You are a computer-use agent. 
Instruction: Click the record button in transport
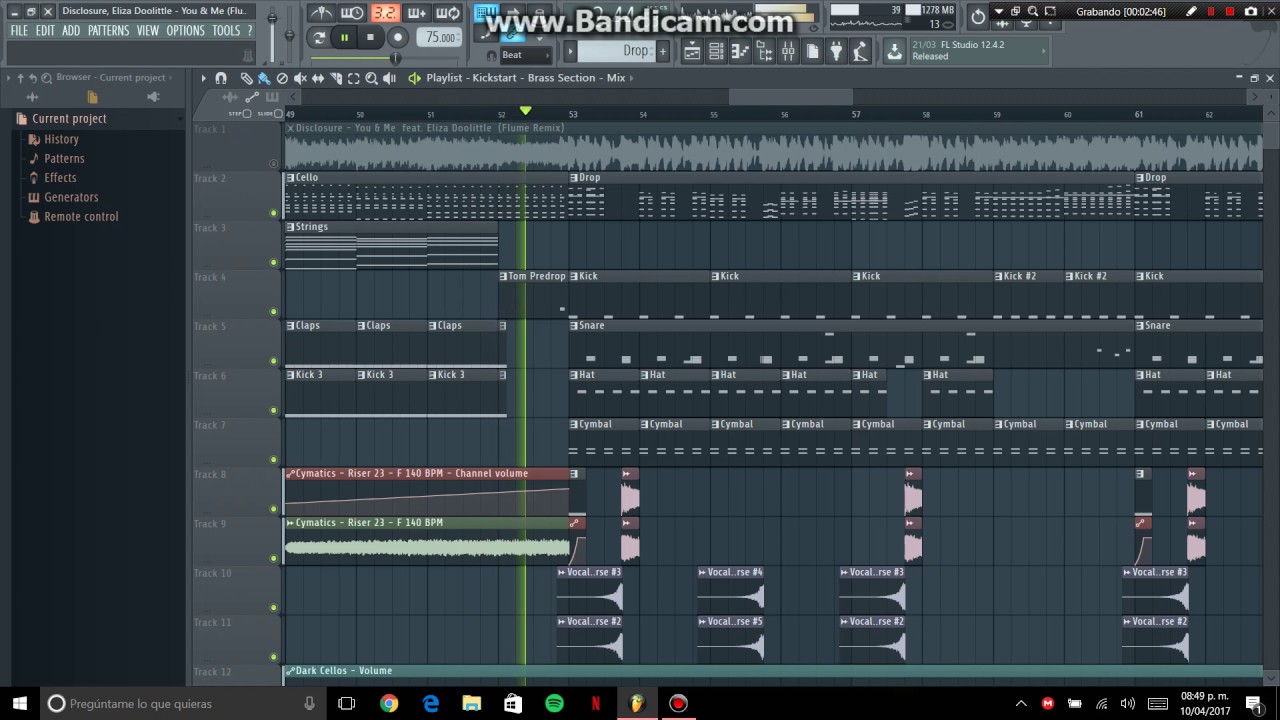(x=397, y=38)
